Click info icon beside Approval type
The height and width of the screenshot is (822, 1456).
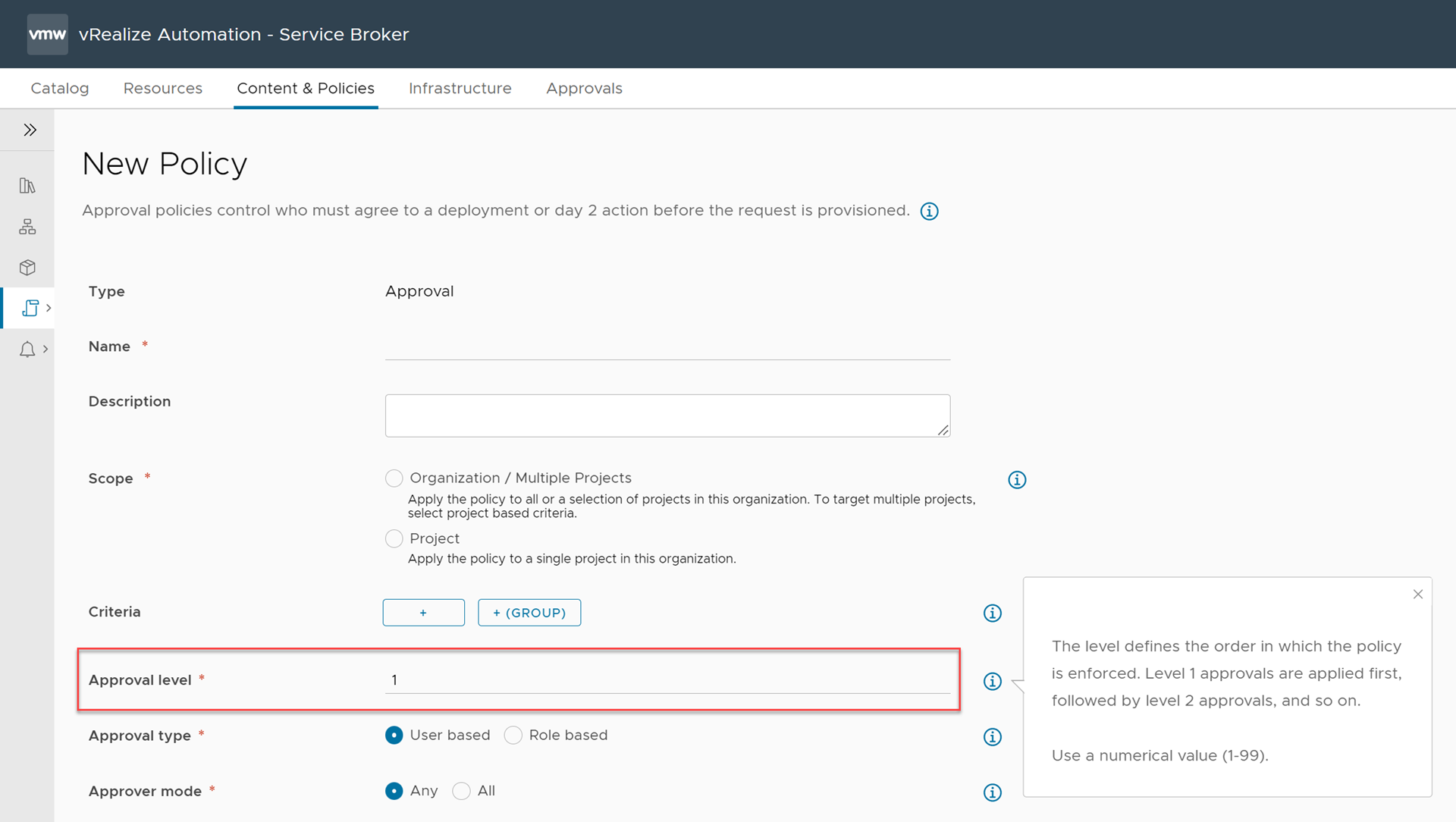click(992, 737)
